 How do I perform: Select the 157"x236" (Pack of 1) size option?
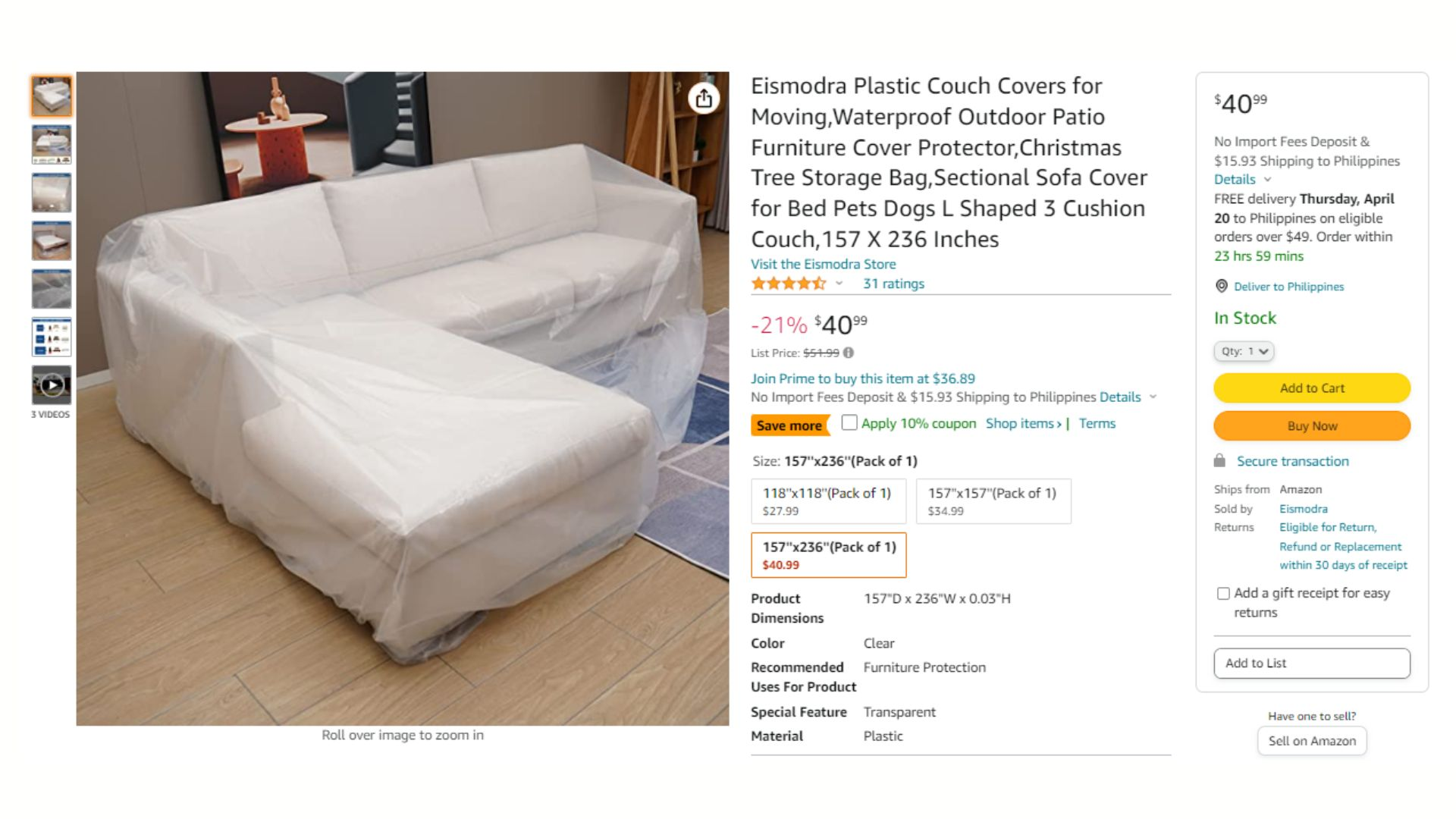coord(828,555)
